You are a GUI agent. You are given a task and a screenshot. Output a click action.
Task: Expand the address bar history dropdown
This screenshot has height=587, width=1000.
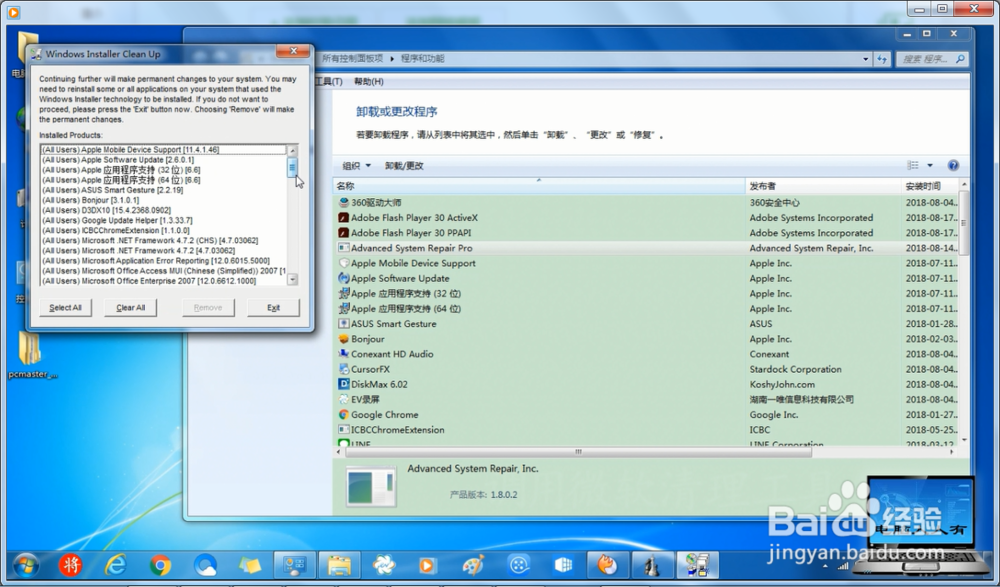click(865, 59)
